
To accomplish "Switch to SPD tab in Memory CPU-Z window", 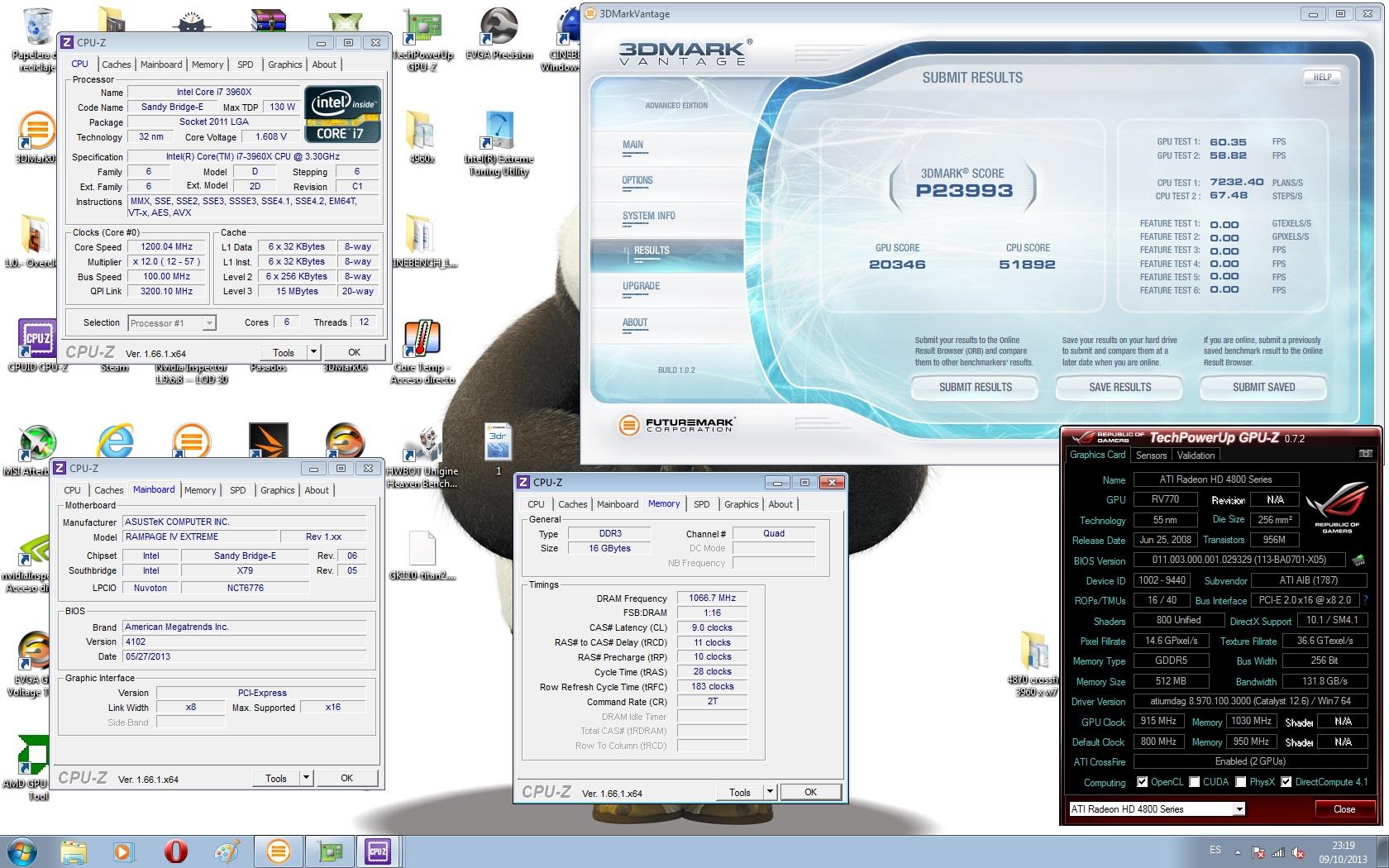I will point(701,504).
